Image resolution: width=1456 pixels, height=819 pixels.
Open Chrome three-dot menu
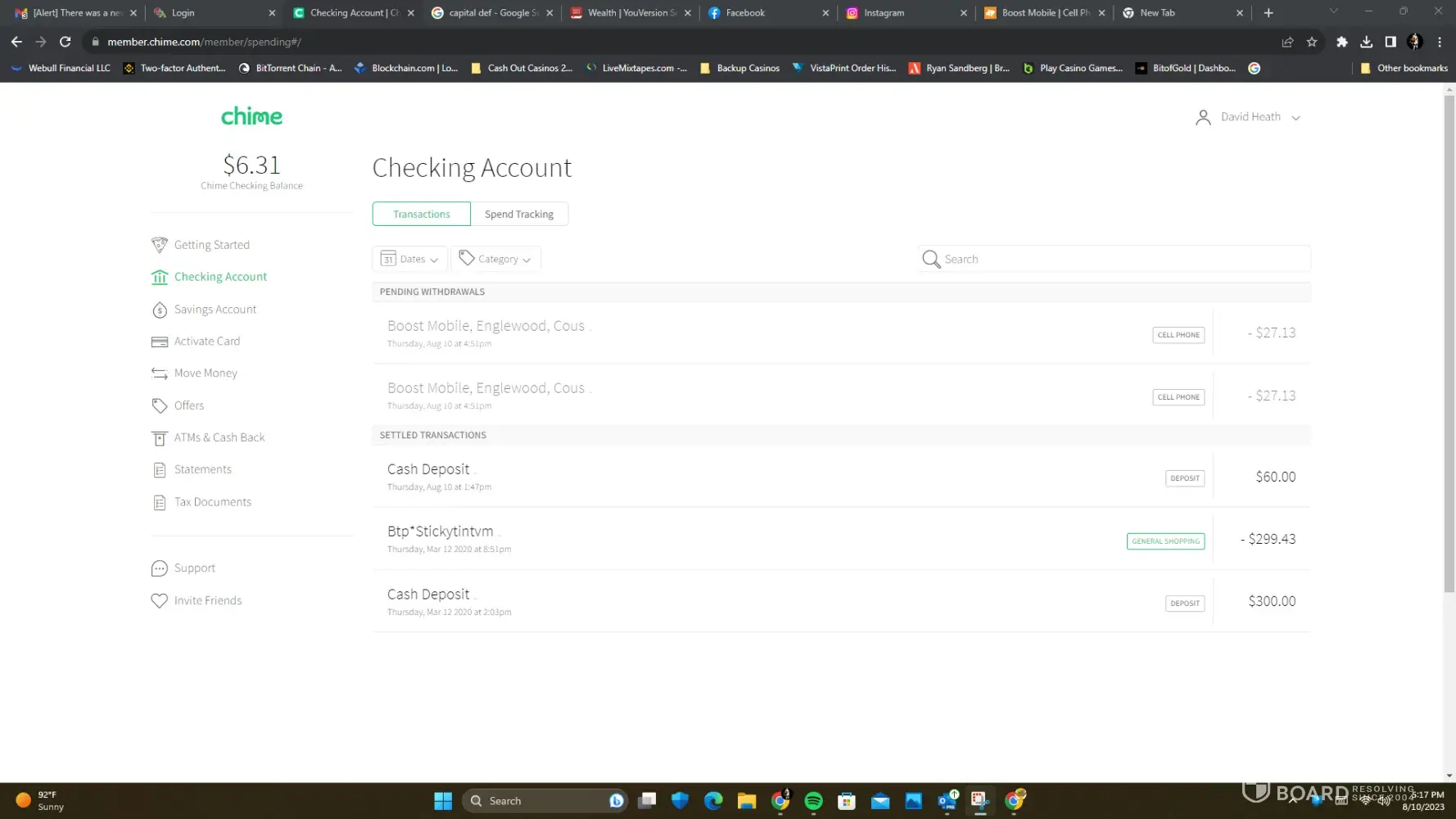pyautogui.click(x=1440, y=42)
